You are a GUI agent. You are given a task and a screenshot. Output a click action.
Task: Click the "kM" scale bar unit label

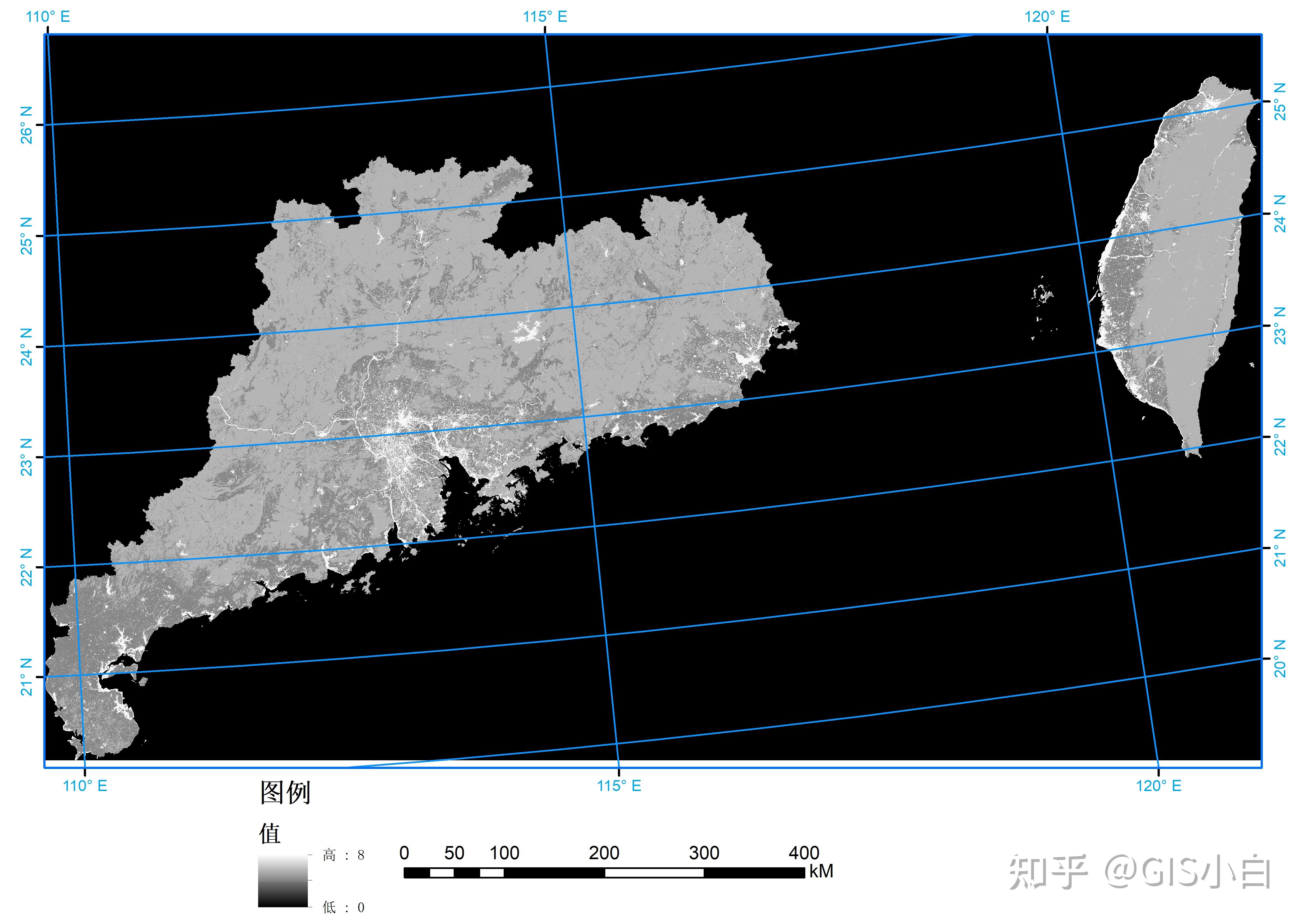coord(821,871)
